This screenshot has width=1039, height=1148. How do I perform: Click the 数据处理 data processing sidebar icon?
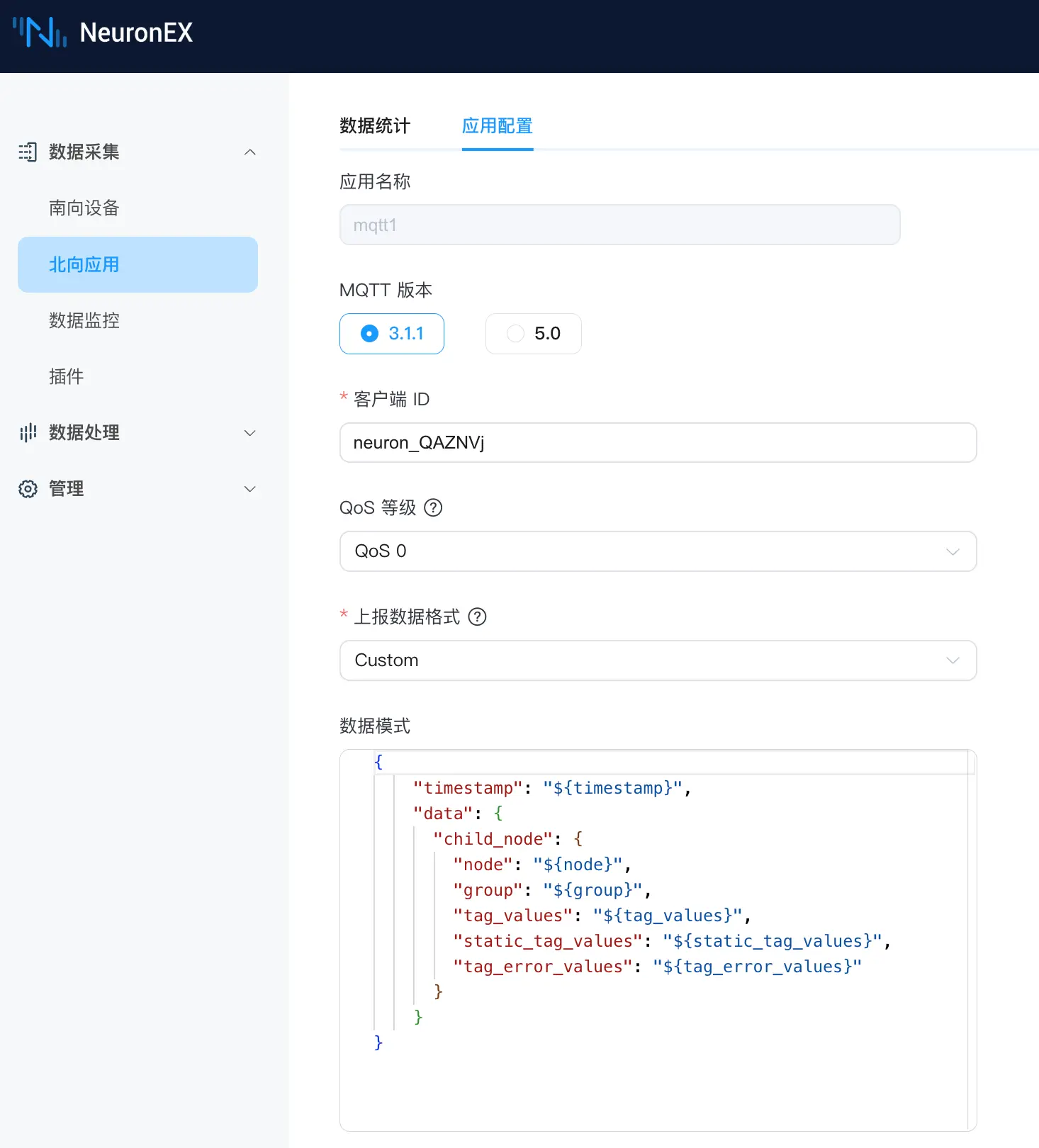coord(28,432)
